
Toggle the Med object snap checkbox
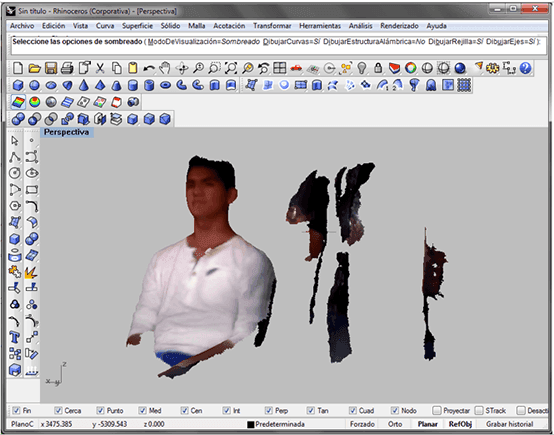point(142,411)
